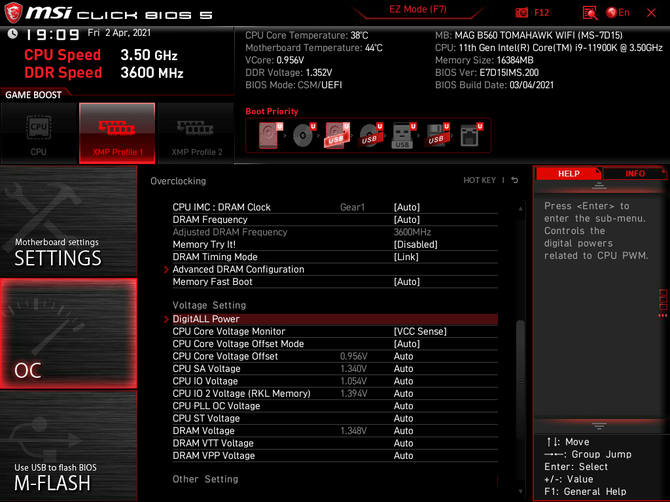Switch to the INFO tab
Image resolution: width=670 pixels, height=502 pixels.
(x=635, y=173)
